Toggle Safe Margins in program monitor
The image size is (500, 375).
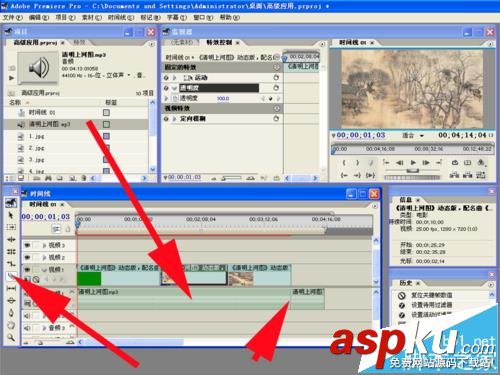click(468, 163)
